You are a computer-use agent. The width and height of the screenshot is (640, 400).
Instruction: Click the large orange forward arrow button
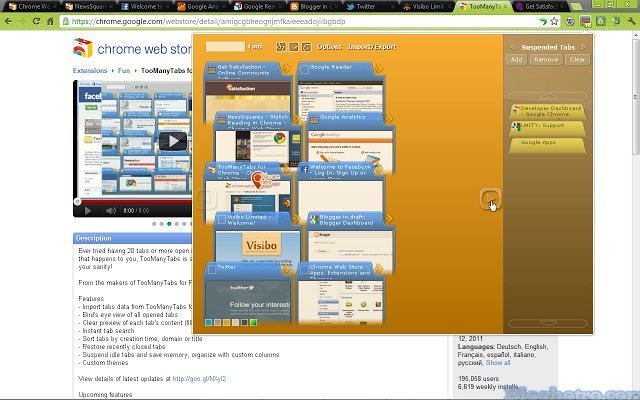[x=489, y=199]
